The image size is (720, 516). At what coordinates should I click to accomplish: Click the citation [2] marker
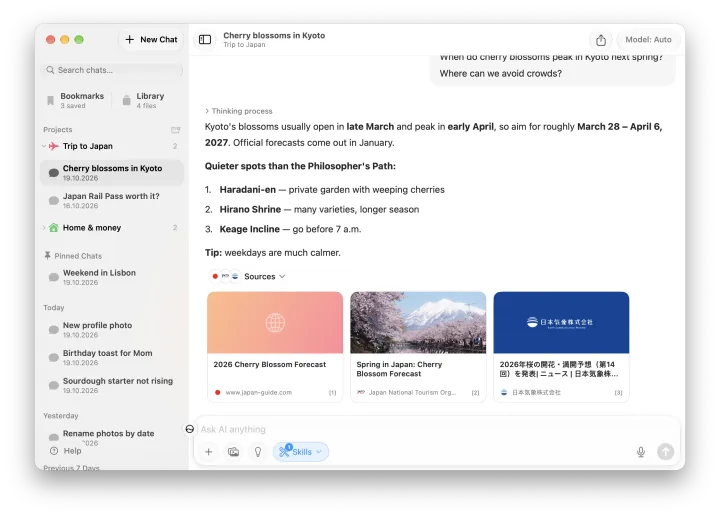pos(475,393)
